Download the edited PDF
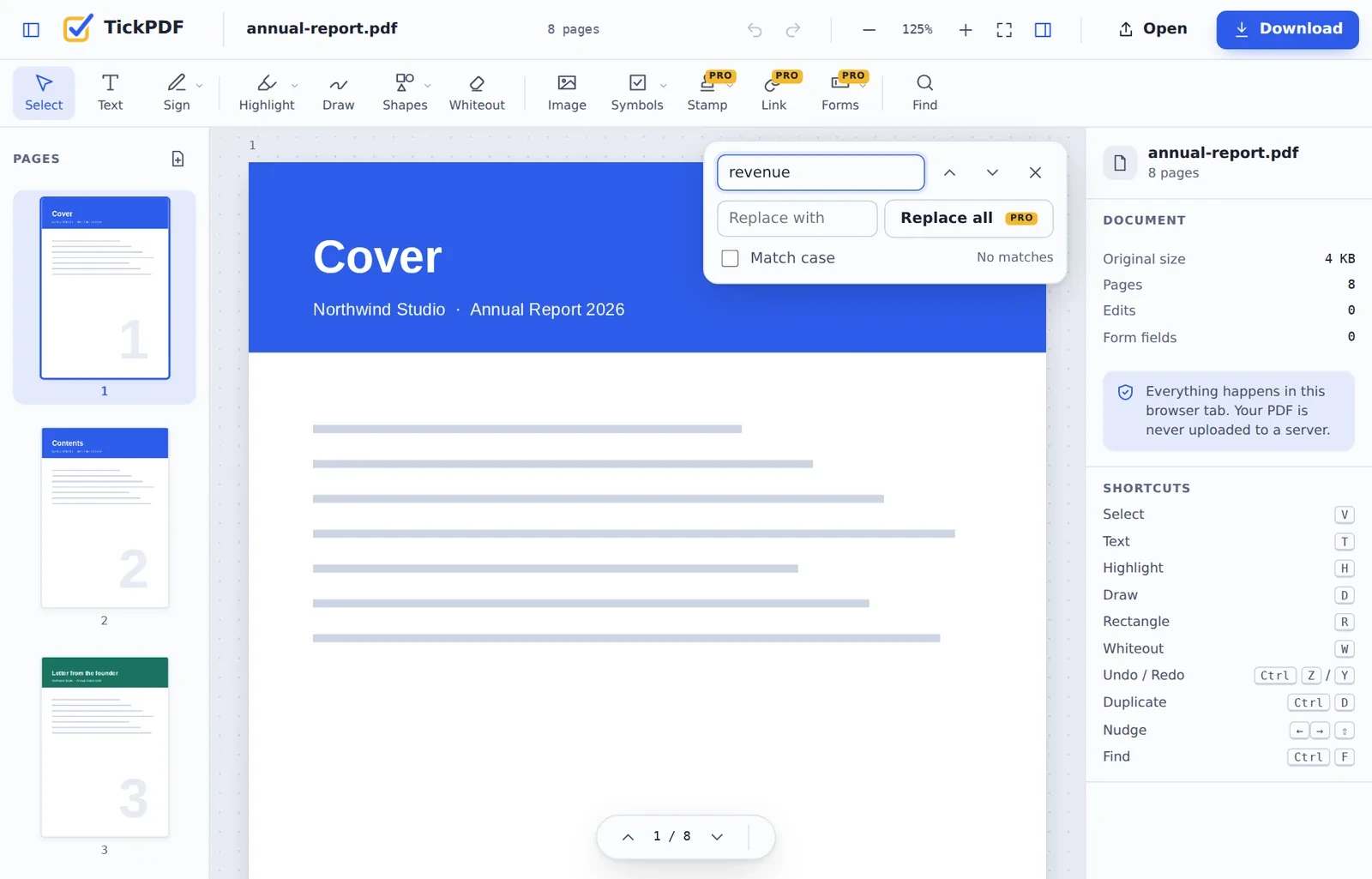This screenshot has width=1372, height=879. (x=1287, y=29)
